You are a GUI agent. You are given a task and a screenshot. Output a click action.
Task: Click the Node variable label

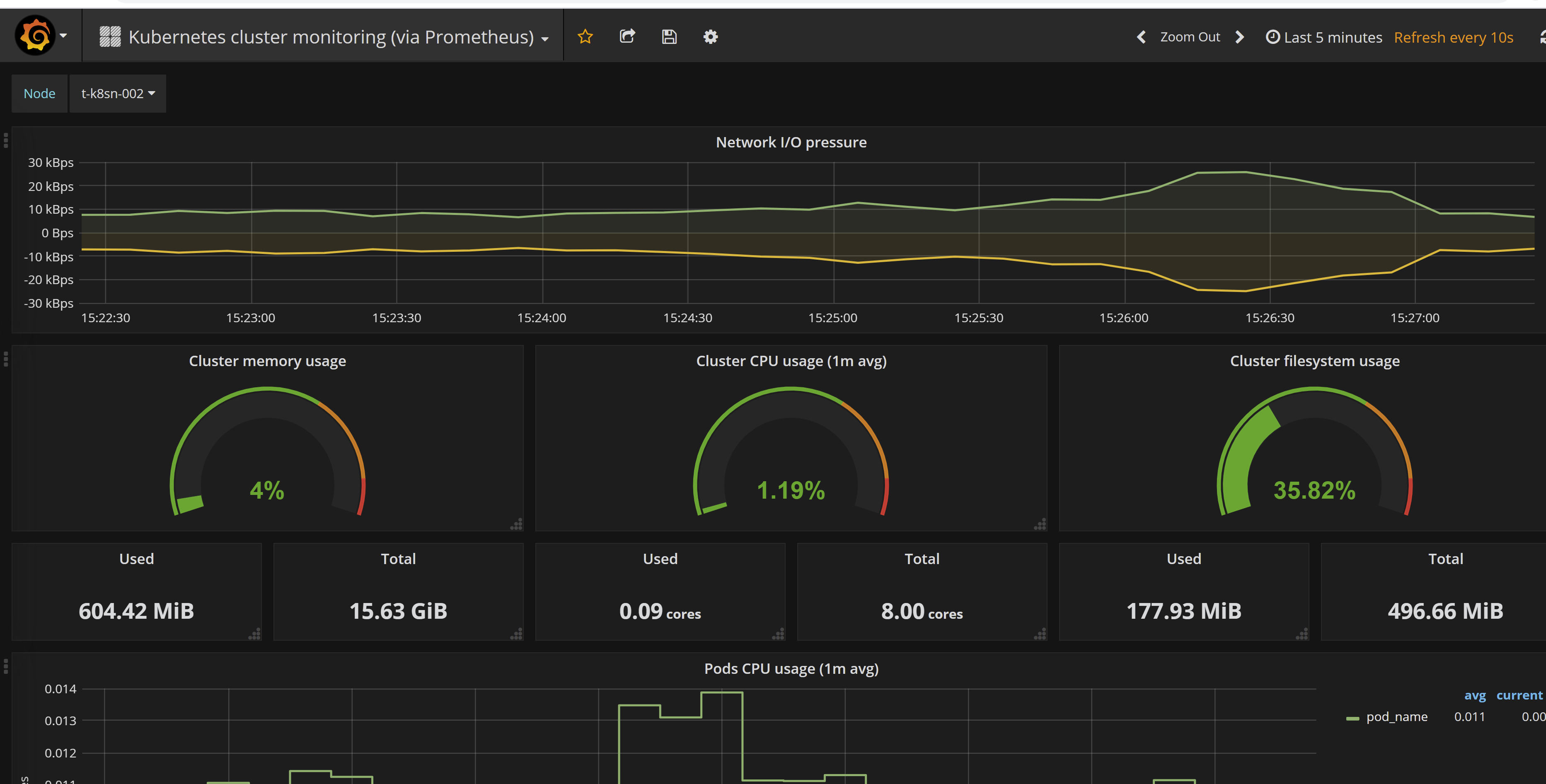40,94
